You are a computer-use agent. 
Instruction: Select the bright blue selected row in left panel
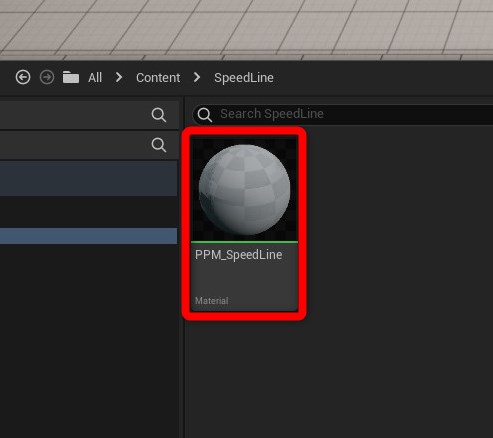(x=88, y=236)
